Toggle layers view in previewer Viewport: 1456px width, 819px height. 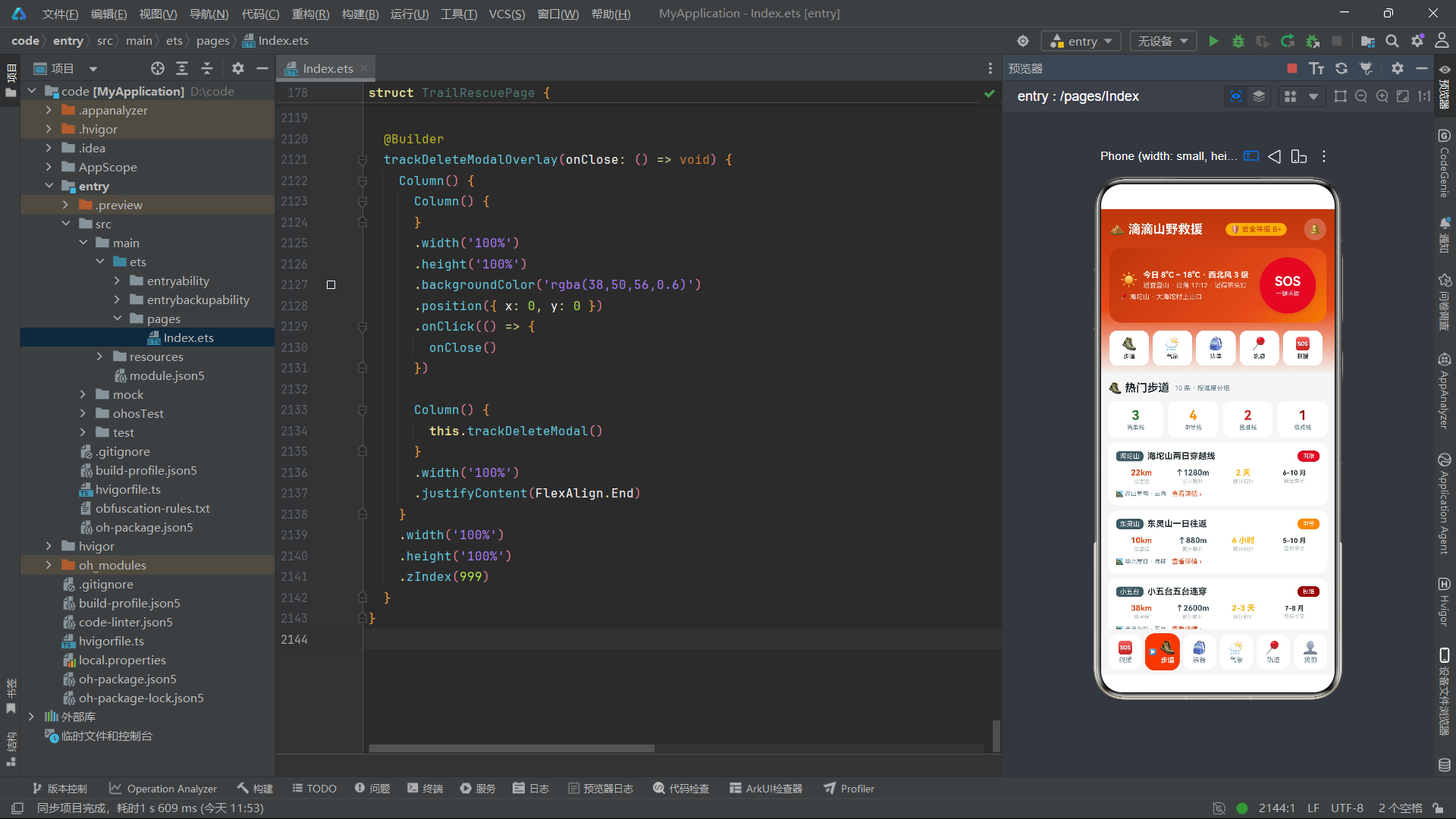tap(1259, 96)
